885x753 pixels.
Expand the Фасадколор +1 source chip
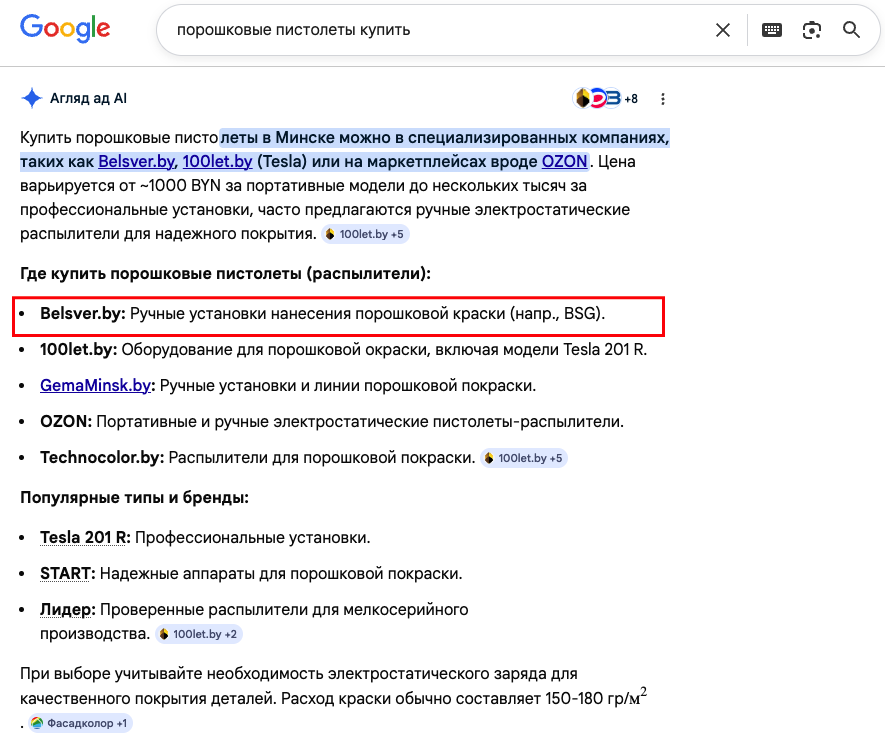(79, 723)
